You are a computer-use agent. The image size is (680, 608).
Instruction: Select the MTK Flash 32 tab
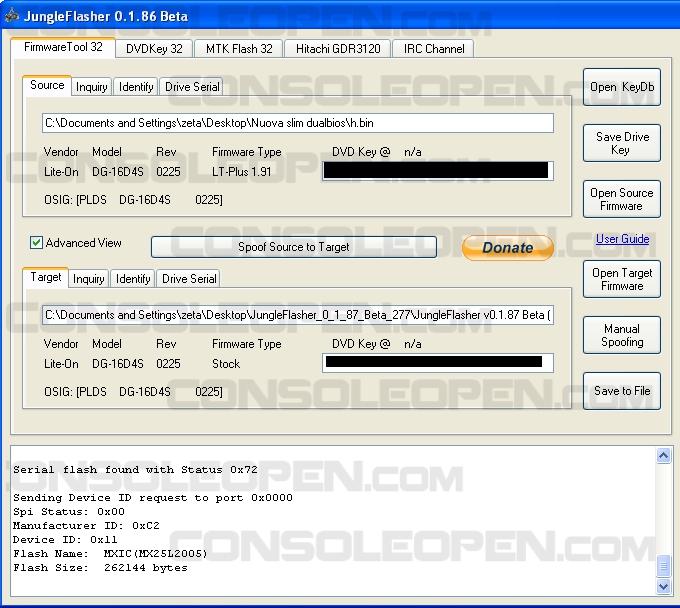click(x=239, y=49)
